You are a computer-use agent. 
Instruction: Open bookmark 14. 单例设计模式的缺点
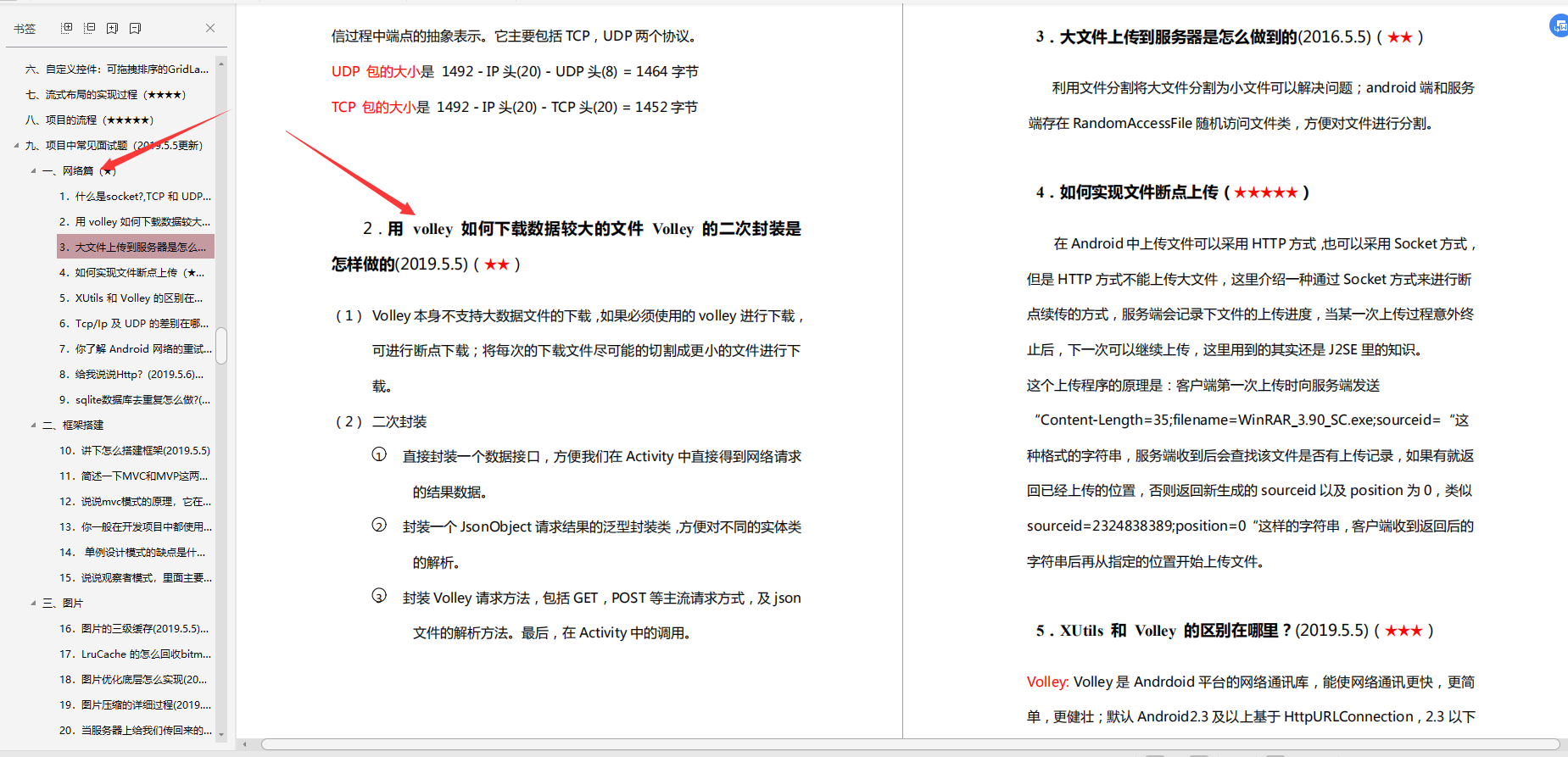[x=132, y=552]
